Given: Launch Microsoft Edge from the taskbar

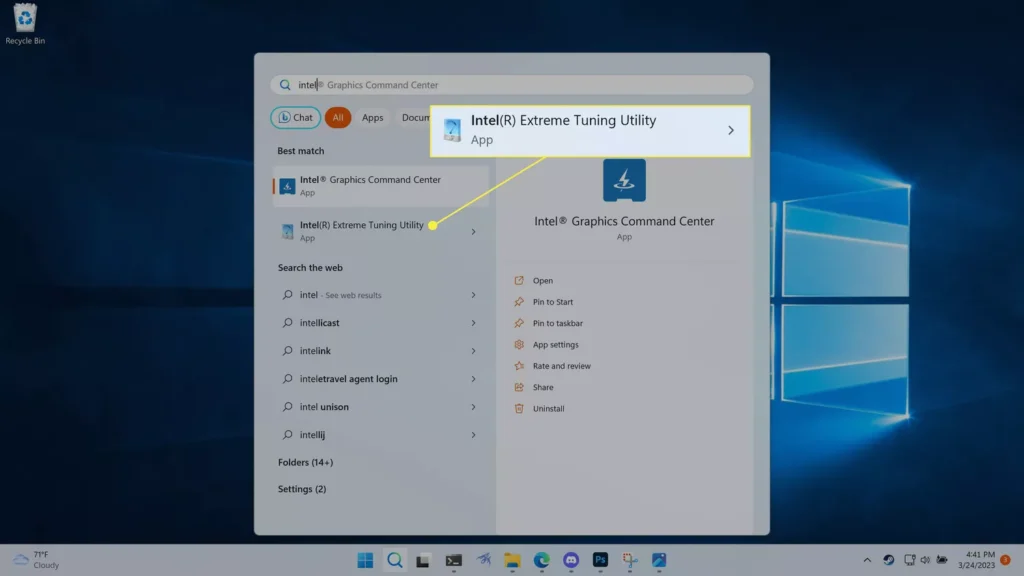Looking at the screenshot, I should (541, 560).
